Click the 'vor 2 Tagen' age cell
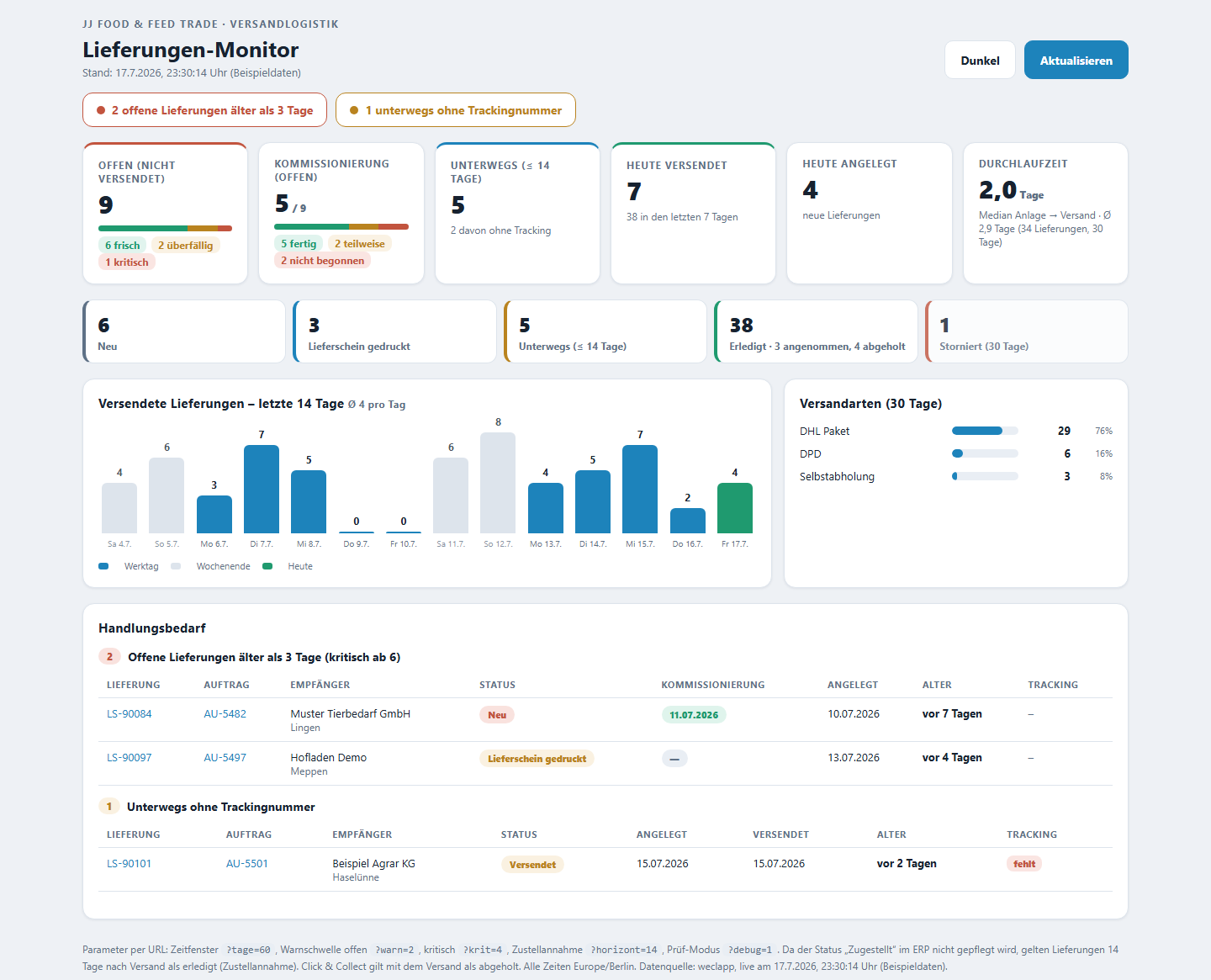Image resolution: width=1211 pixels, height=980 pixels. [907, 864]
